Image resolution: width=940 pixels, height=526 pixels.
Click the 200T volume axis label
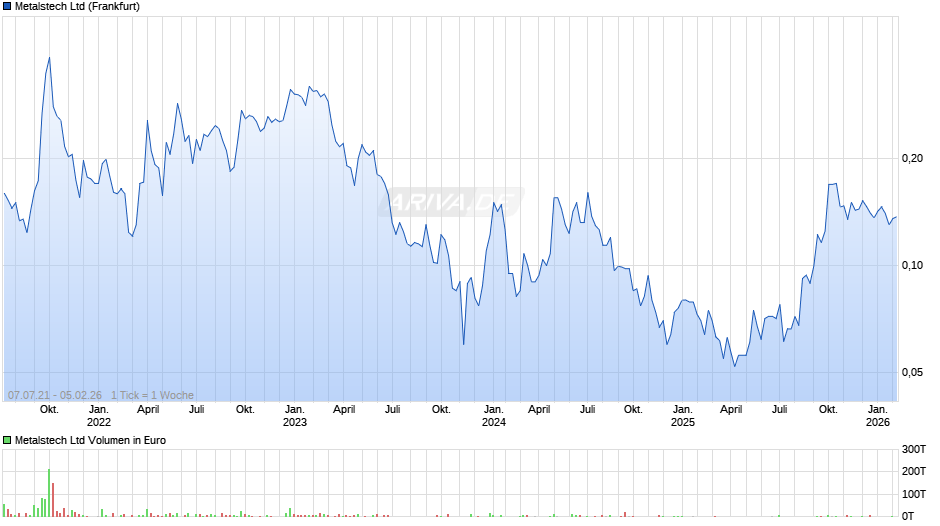coord(914,471)
